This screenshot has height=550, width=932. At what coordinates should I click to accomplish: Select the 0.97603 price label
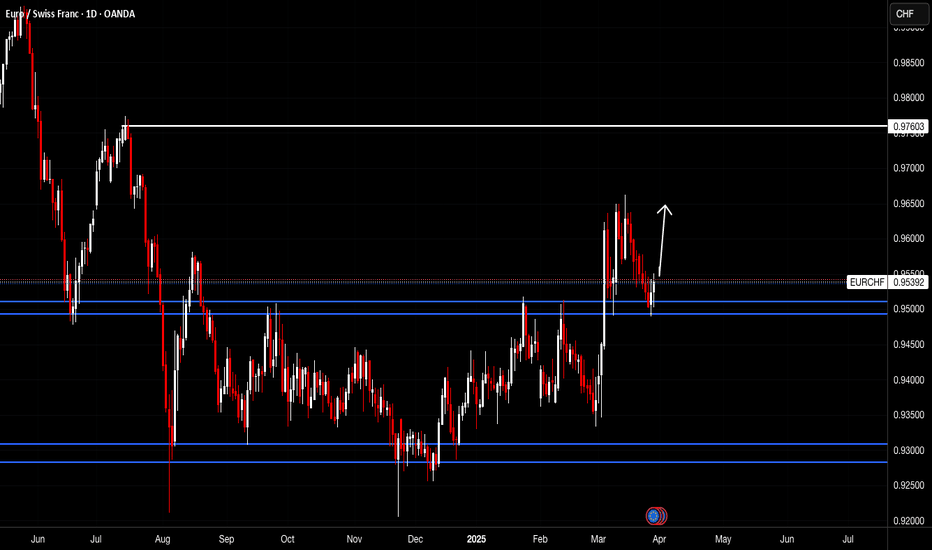tap(909, 126)
